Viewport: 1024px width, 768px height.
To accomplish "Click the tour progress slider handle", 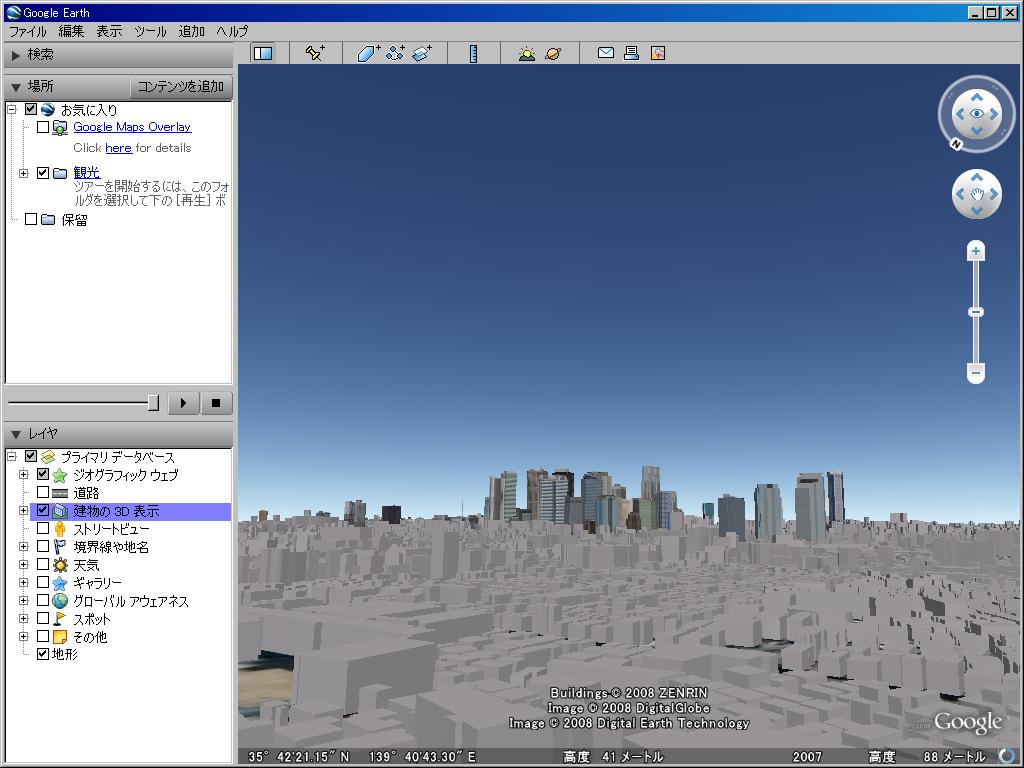I will click(x=153, y=403).
